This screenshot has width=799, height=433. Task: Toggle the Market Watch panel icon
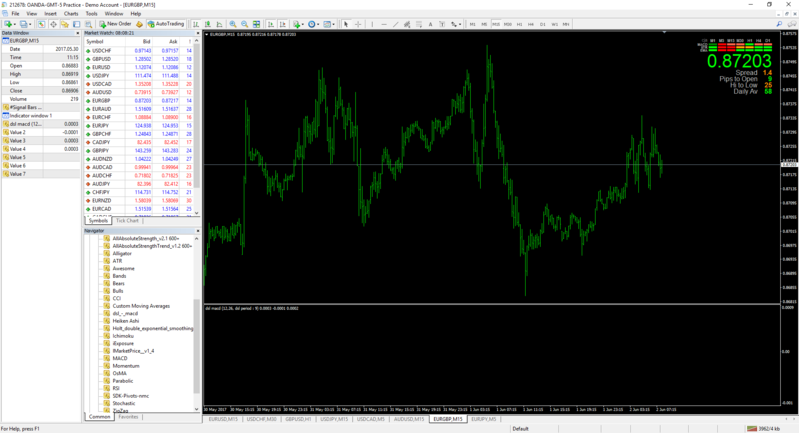click(x=41, y=24)
